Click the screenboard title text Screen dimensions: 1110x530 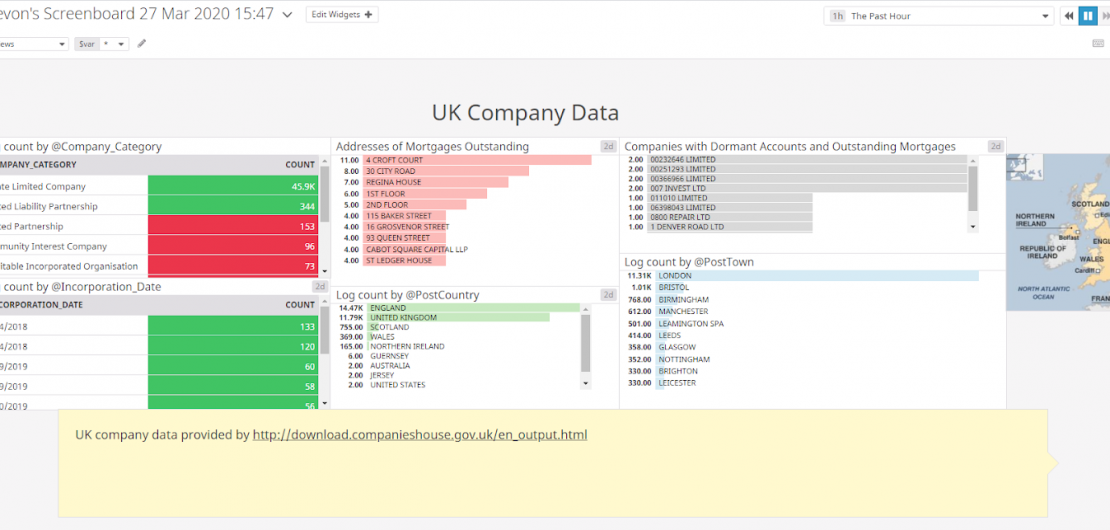click(137, 14)
